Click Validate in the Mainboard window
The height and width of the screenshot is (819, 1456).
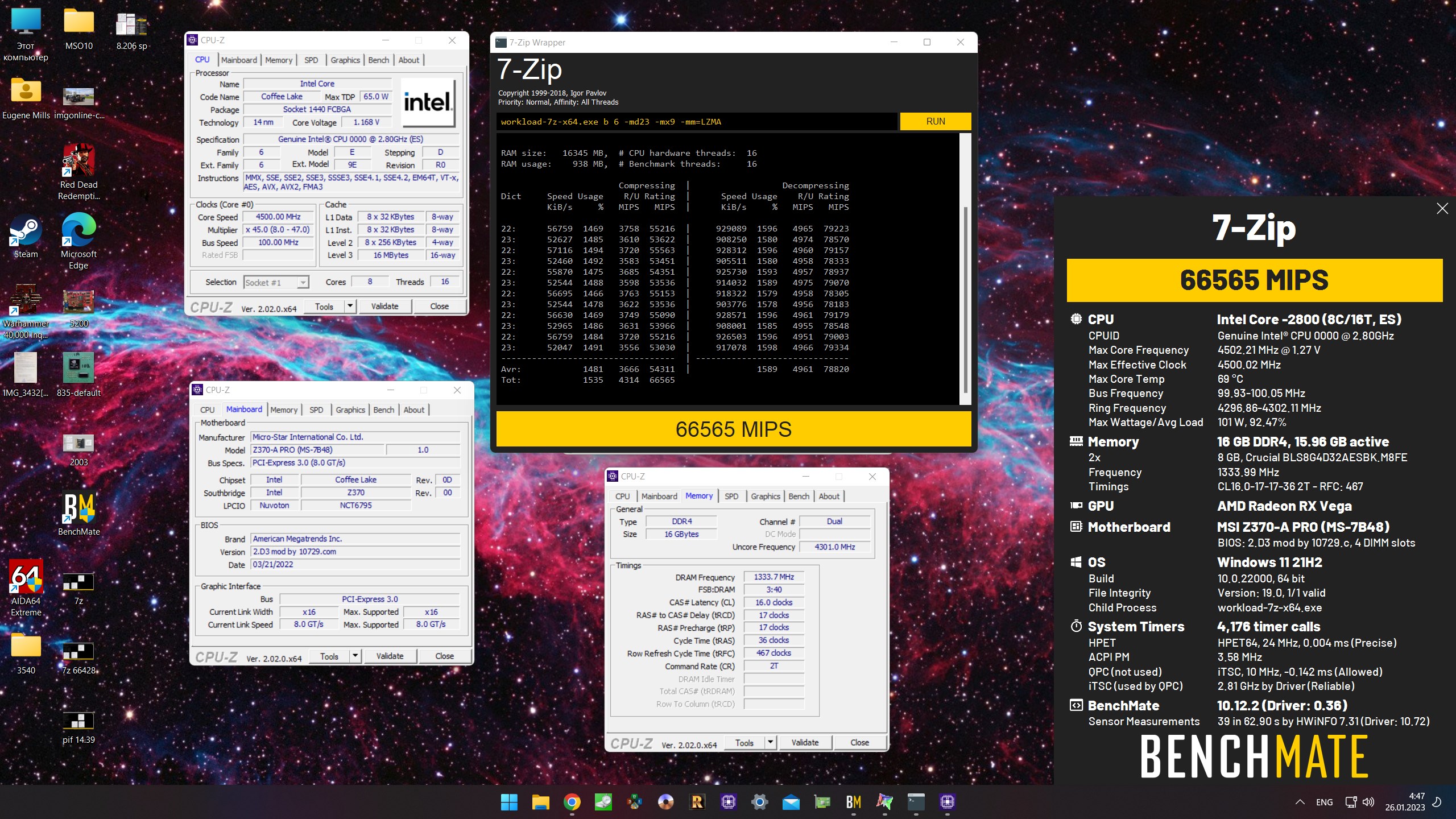click(390, 656)
